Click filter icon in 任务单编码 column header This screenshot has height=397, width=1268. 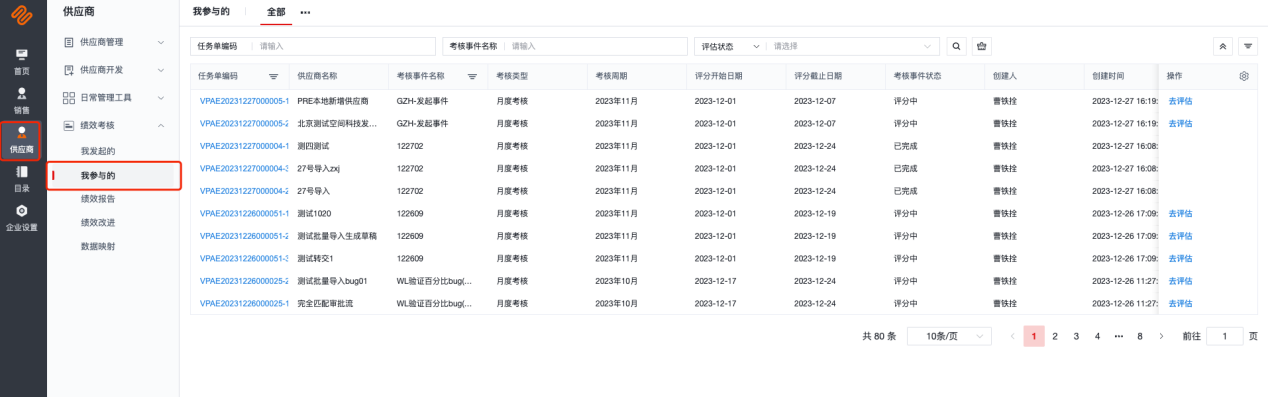pos(274,76)
